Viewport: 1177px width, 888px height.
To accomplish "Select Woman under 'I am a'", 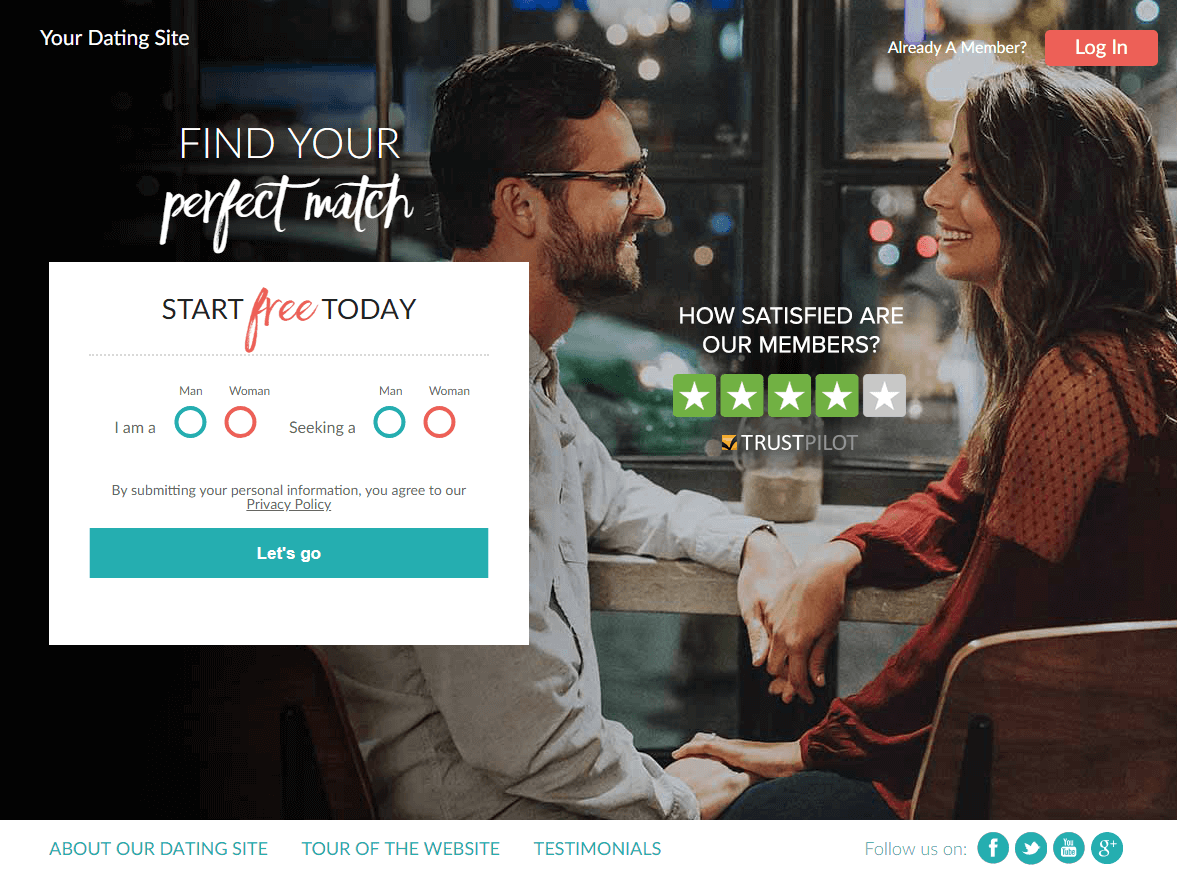I will point(240,422).
